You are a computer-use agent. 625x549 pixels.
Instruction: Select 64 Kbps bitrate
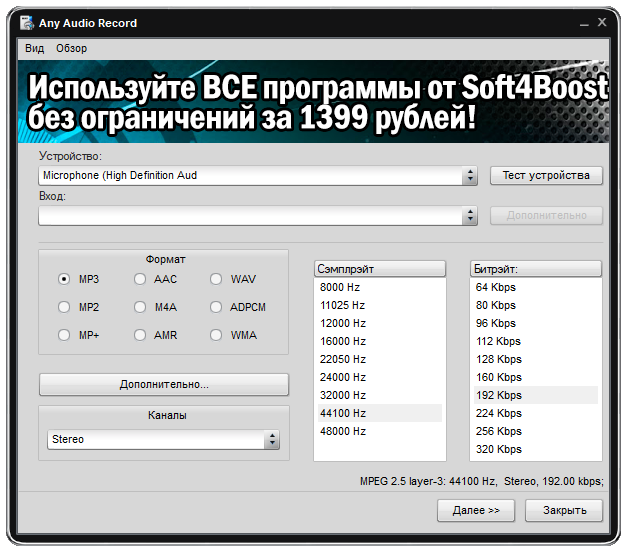click(x=536, y=287)
